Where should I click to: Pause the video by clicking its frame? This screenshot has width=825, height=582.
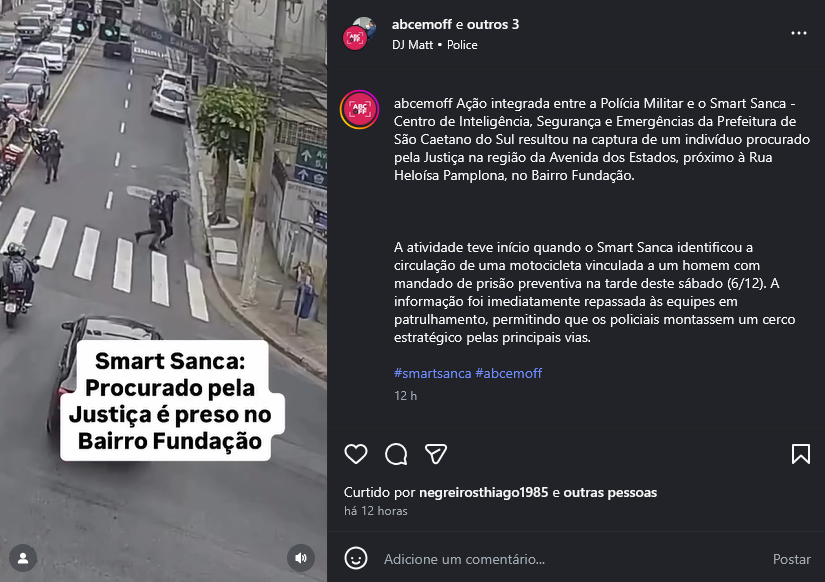pyautogui.click(x=163, y=210)
